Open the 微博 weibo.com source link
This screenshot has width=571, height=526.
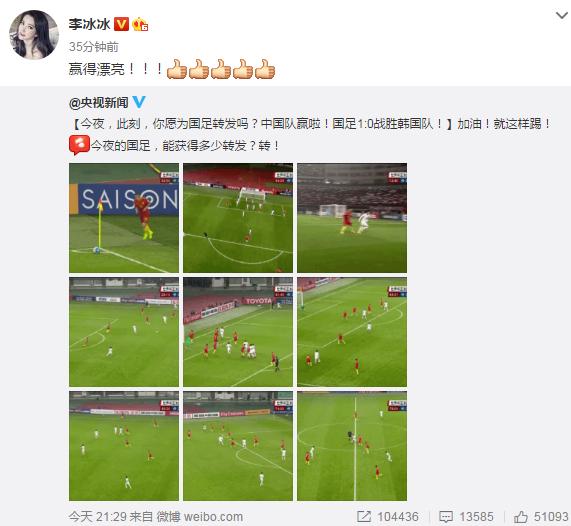click(x=200, y=517)
